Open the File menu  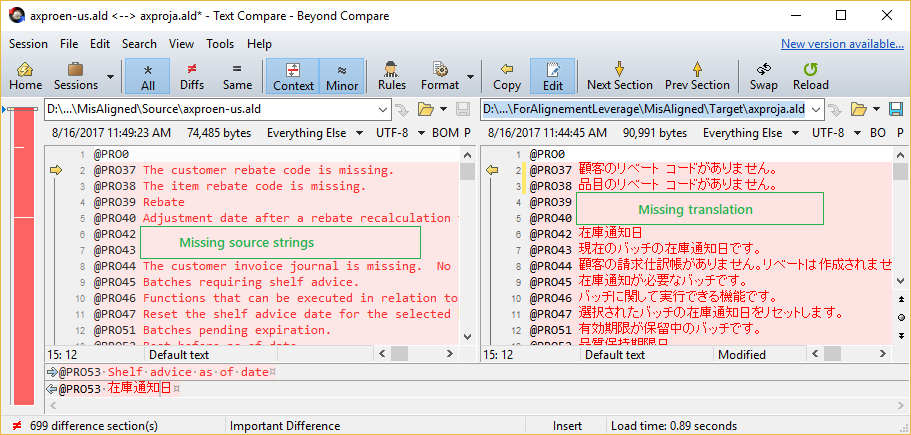(x=69, y=44)
